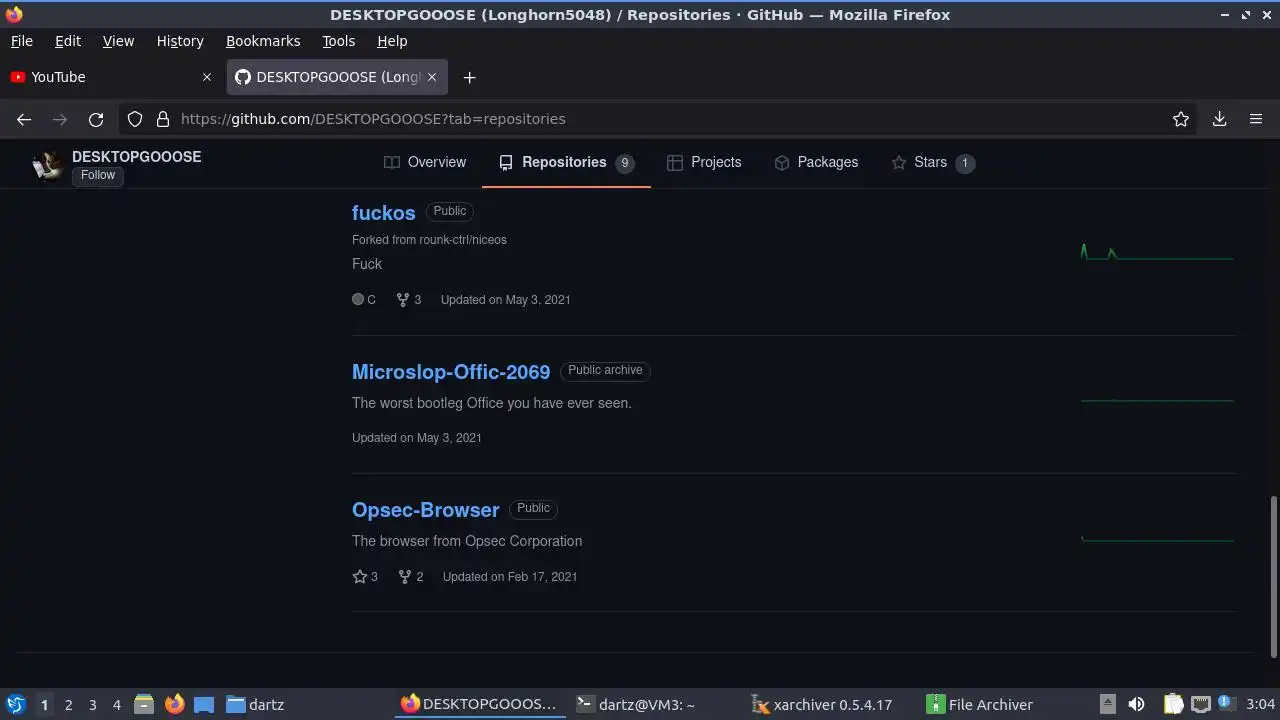Viewport: 1280px width, 720px height.
Task: View the forks of the fuckos repository
Action: pyautogui.click(x=409, y=300)
